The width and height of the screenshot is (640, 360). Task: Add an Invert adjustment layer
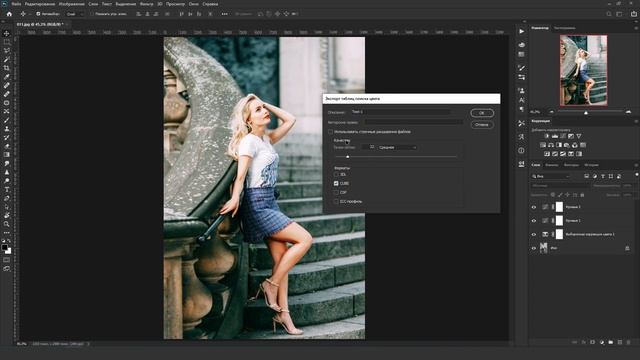[547, 154]
